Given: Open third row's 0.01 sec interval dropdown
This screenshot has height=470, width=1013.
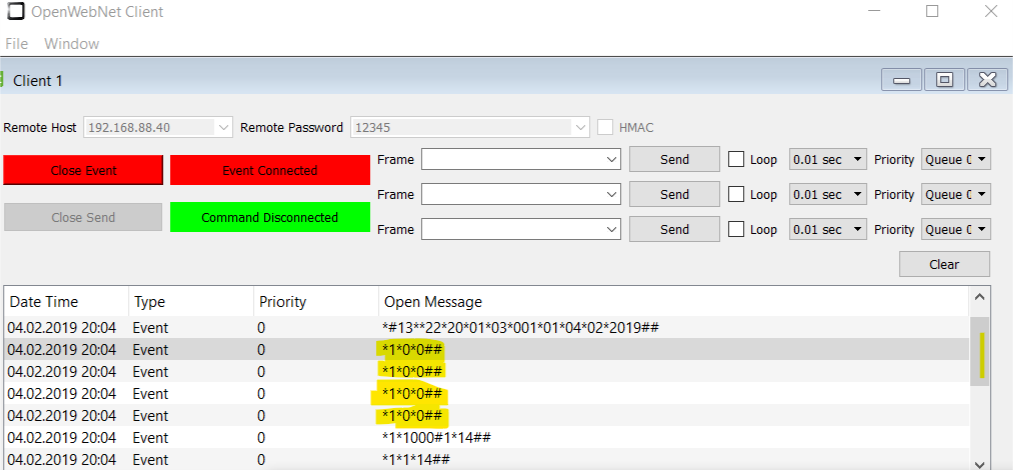Looking at the screenshot, I should click(828, 229).
